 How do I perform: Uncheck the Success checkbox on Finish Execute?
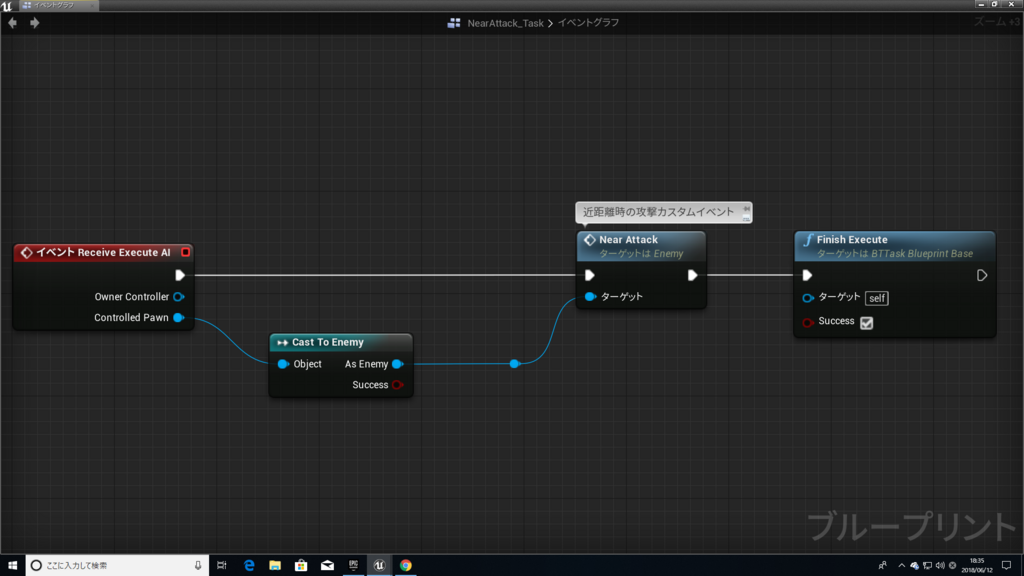(x=867, y=323)
